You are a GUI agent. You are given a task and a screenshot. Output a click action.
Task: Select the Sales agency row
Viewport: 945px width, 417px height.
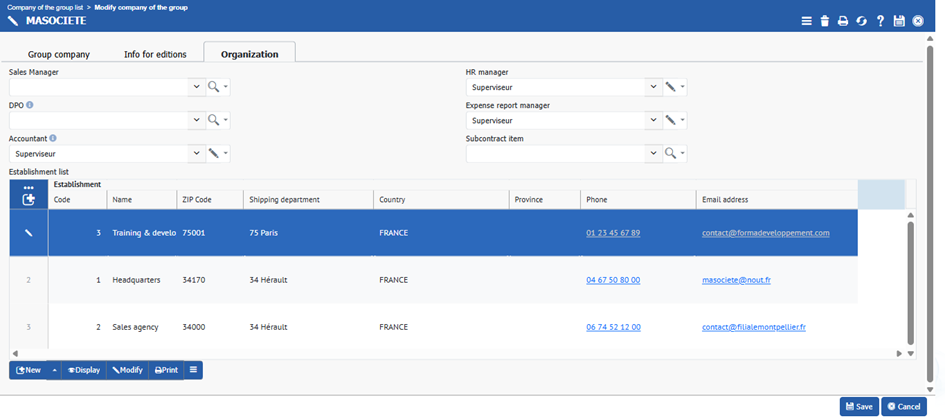[x=134, y=327]
